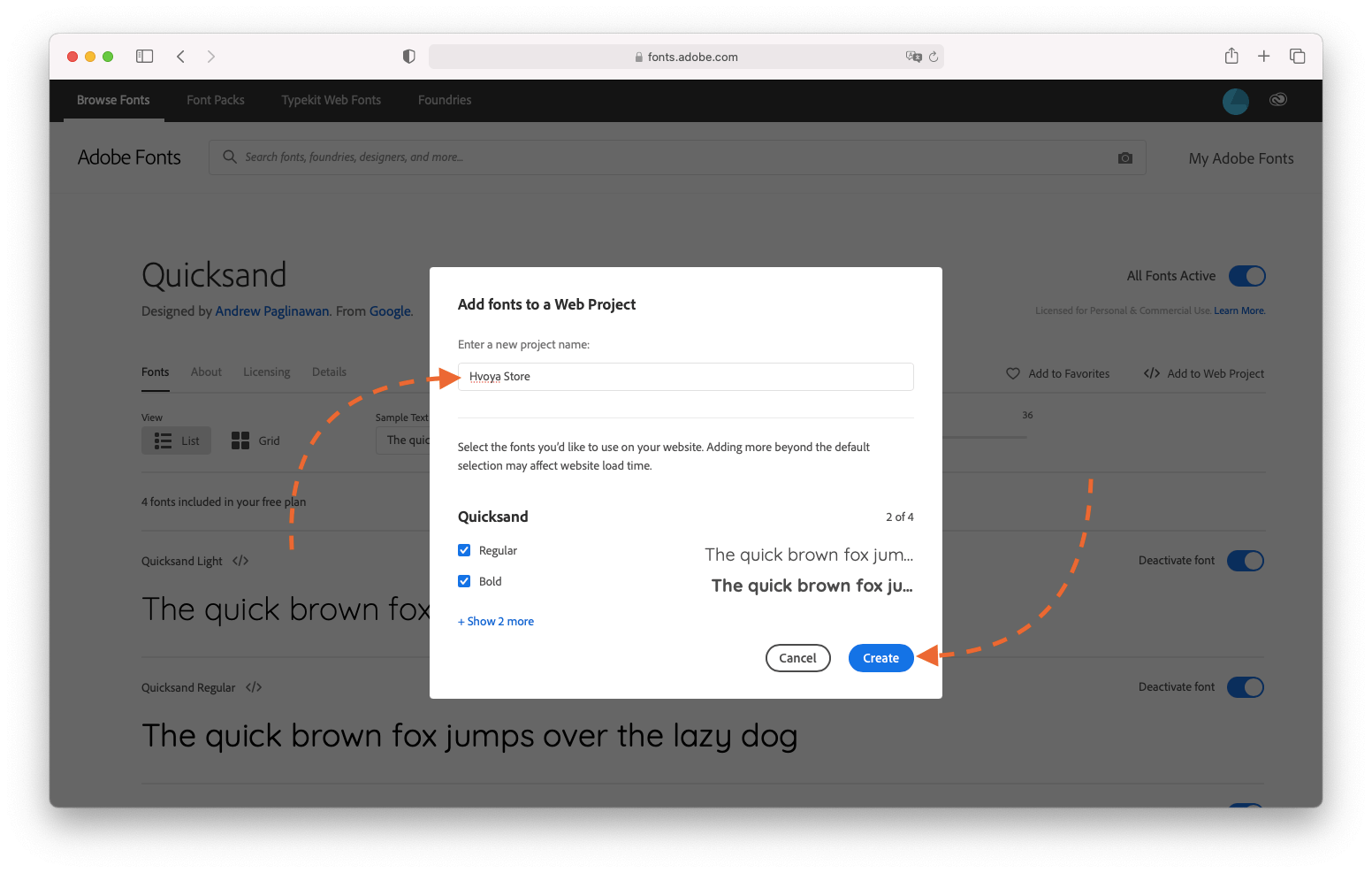Open the Foundries tab
The image size is (1372, 873).
tap(445, 100)
